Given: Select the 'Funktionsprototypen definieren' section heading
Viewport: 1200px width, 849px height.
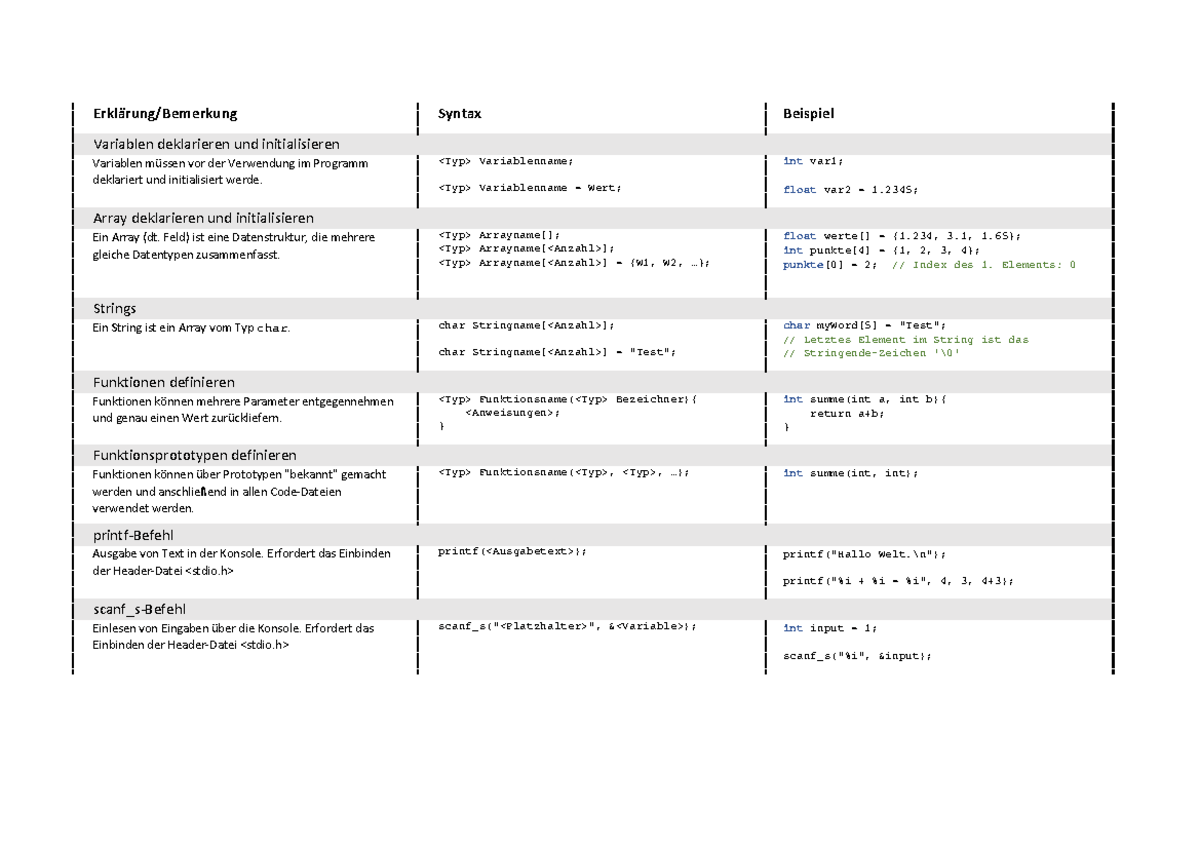Looking at the screenshot, I should pyautogui.click(x=194, y=455).
